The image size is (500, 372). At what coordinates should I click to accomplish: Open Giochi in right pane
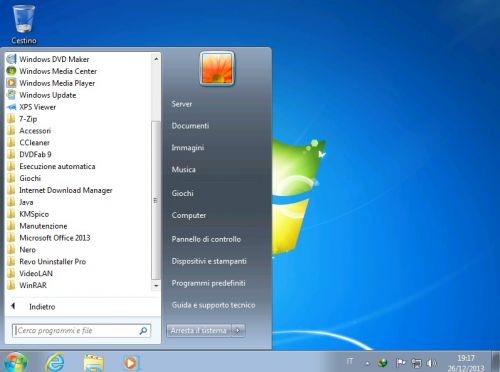[183, 193]
